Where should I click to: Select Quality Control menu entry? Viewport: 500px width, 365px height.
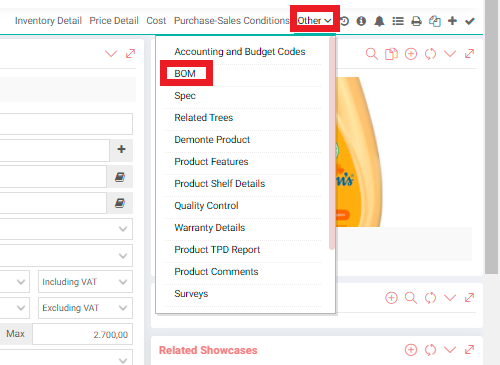tap(206, 206)
